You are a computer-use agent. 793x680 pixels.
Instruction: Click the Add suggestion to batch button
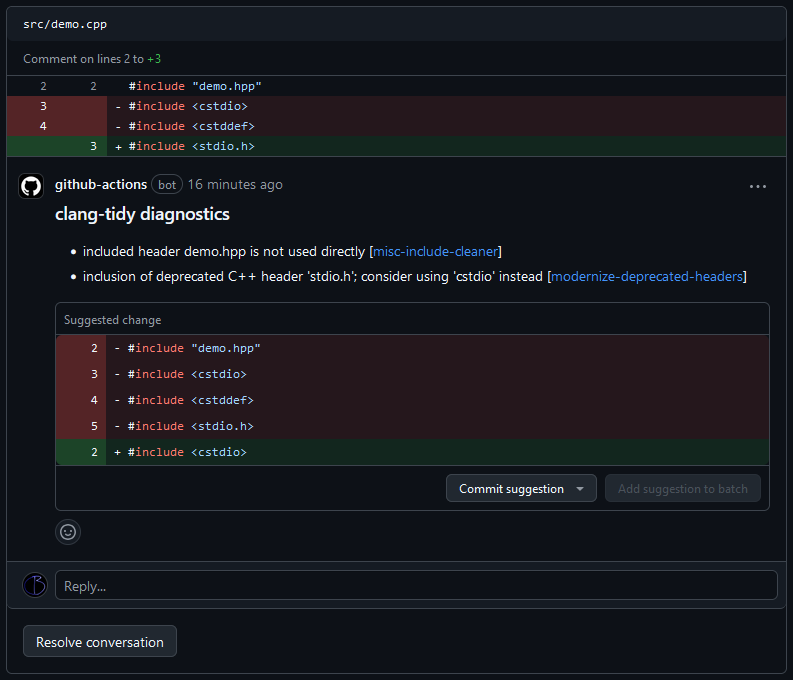682,489
